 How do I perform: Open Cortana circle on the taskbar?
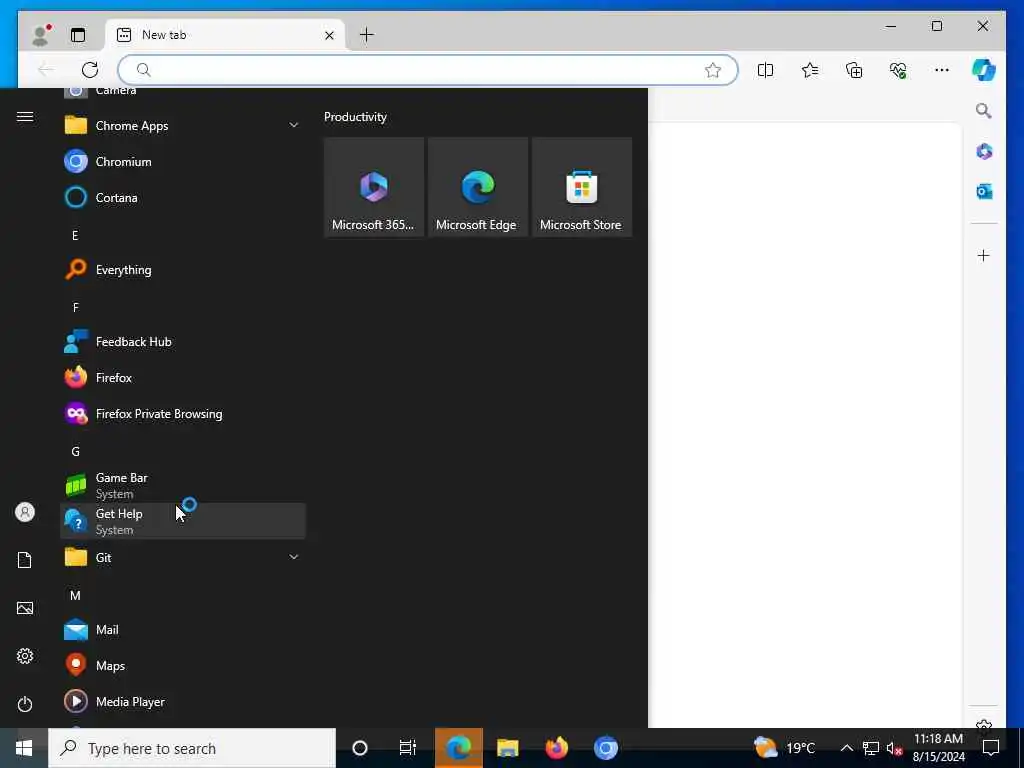(x=360, y=748)
